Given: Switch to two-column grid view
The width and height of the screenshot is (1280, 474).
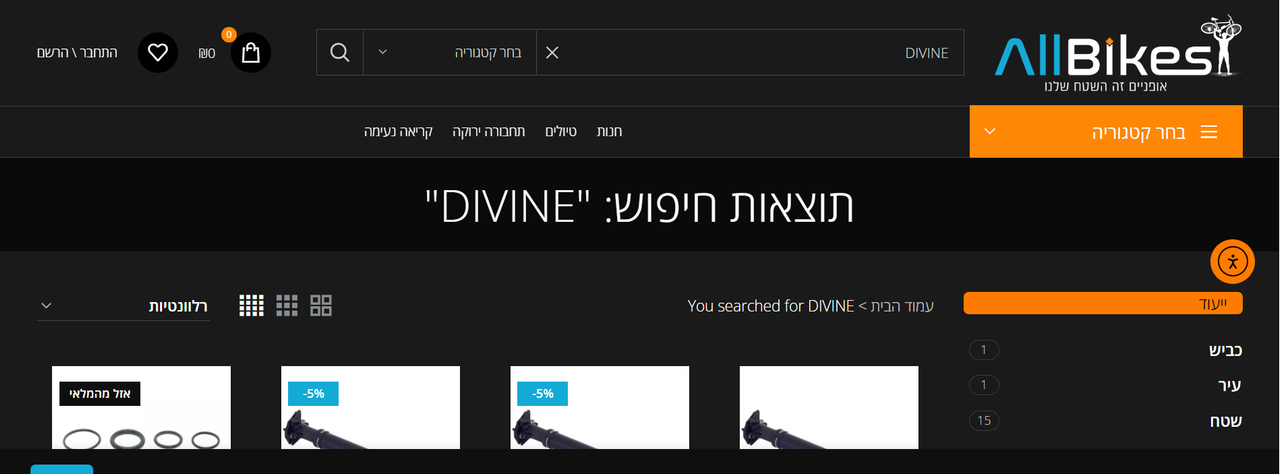Looking at the screenshot, I should (x=321, y=306).
